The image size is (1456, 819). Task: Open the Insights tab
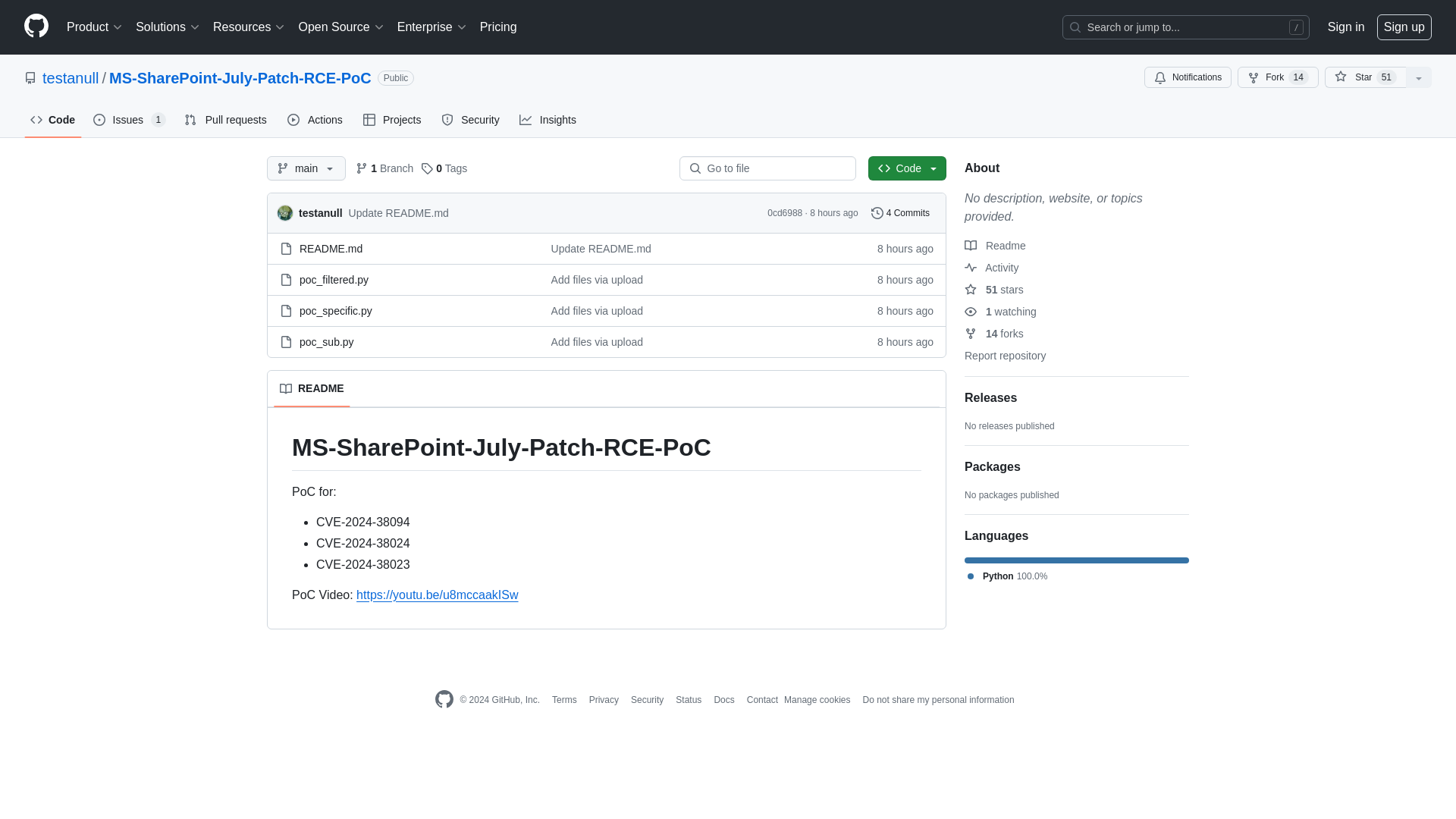click(x=548, y=120)
